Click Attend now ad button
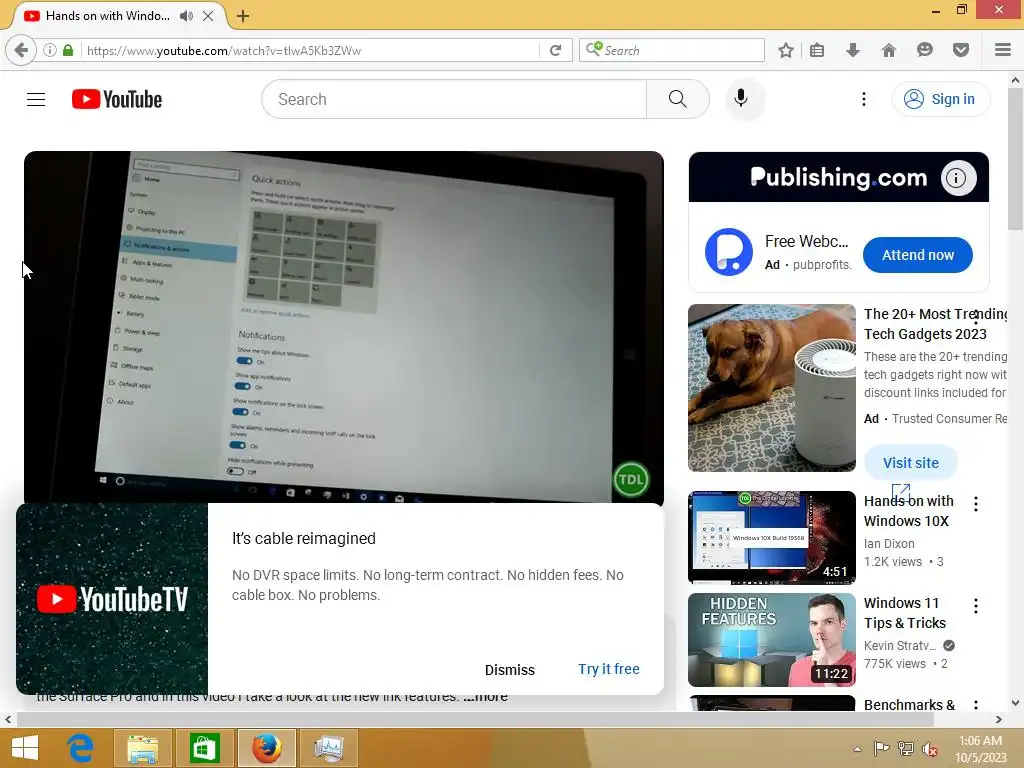This screenshot has width=1024, height=768. click(x=918, y=255)
